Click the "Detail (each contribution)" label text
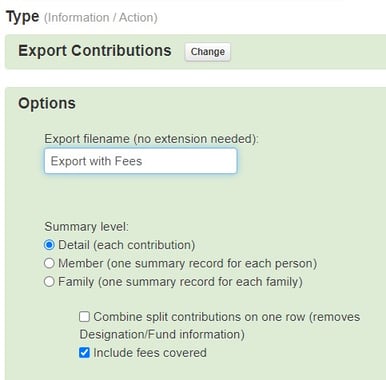 coord(127,245)
